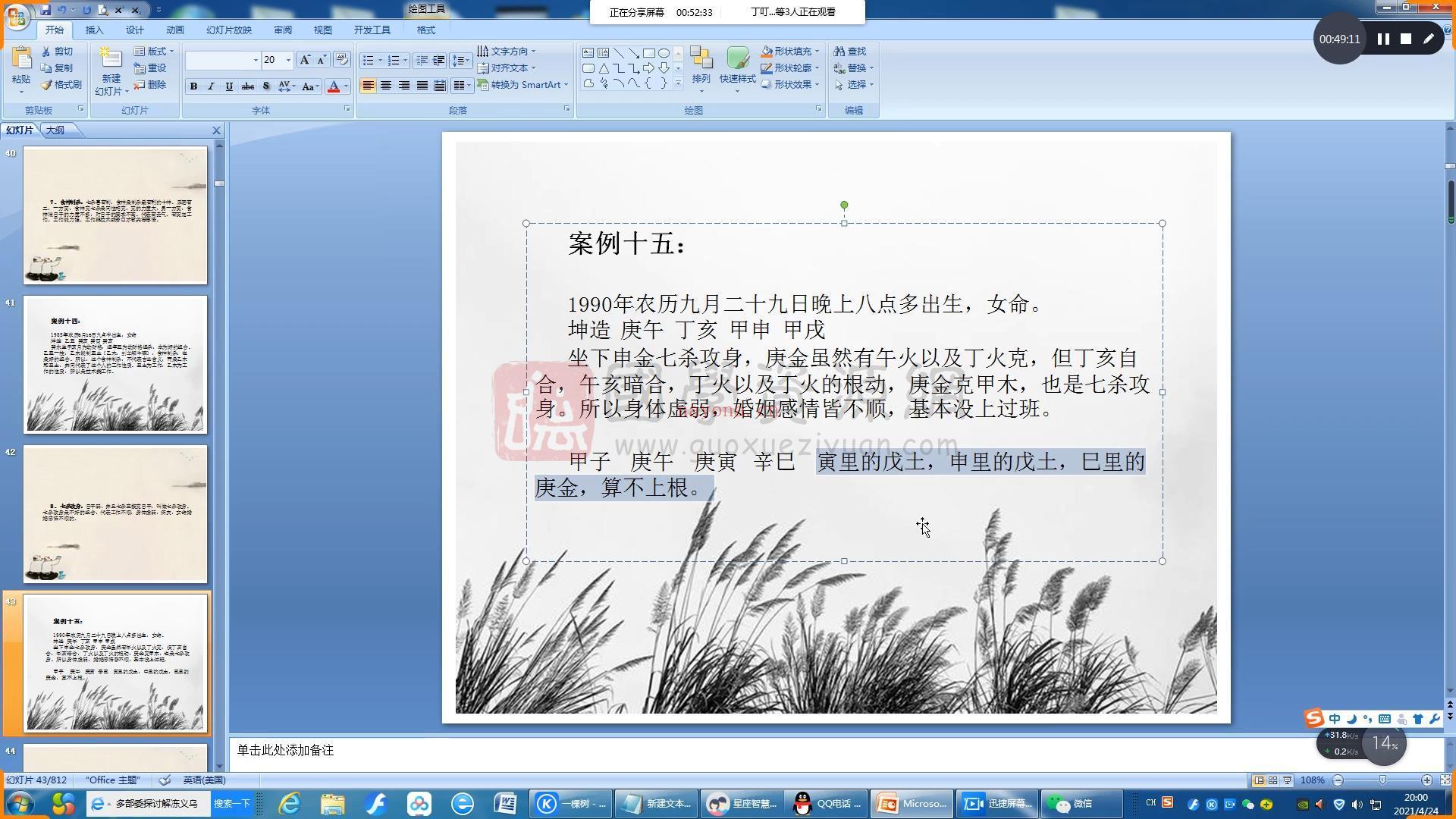
Task: Toggle Bold formatting
Action: 193,86
